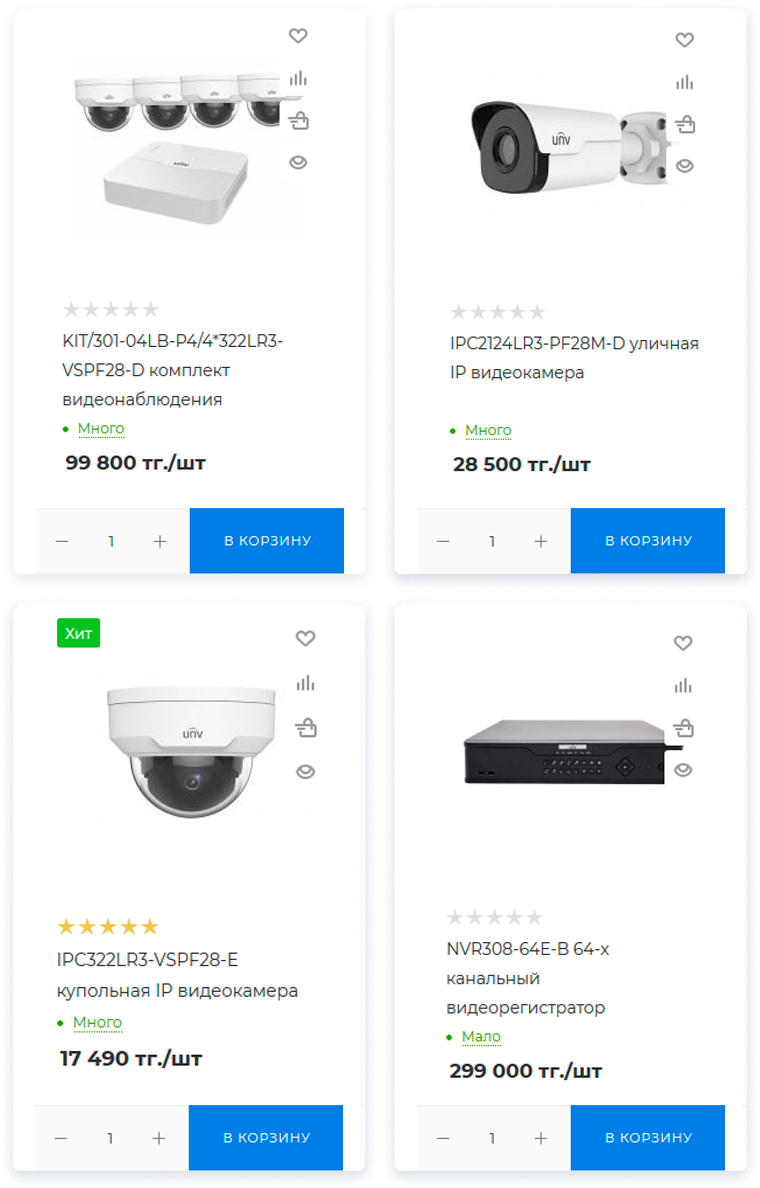
Task: Open the KIT/301-04LB-P4 комплект видеонаблюдения title link
Action: point(173,370)
